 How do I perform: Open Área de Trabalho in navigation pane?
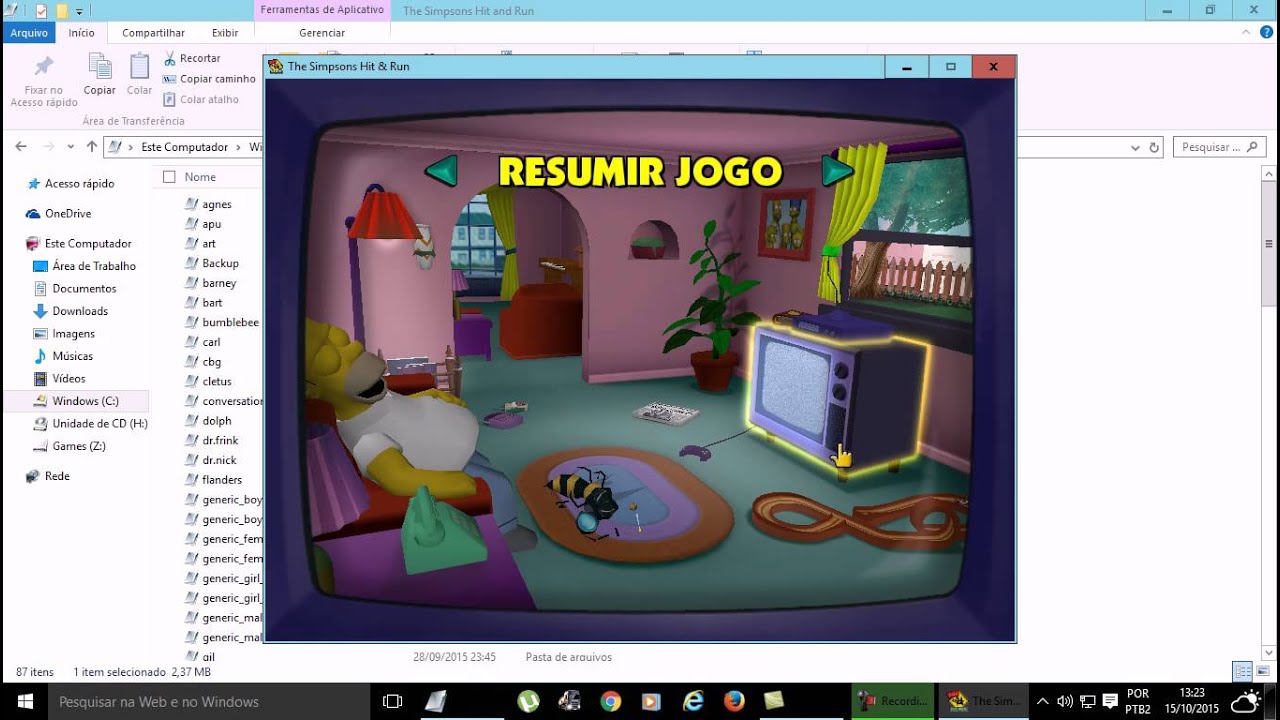(94, 266)
